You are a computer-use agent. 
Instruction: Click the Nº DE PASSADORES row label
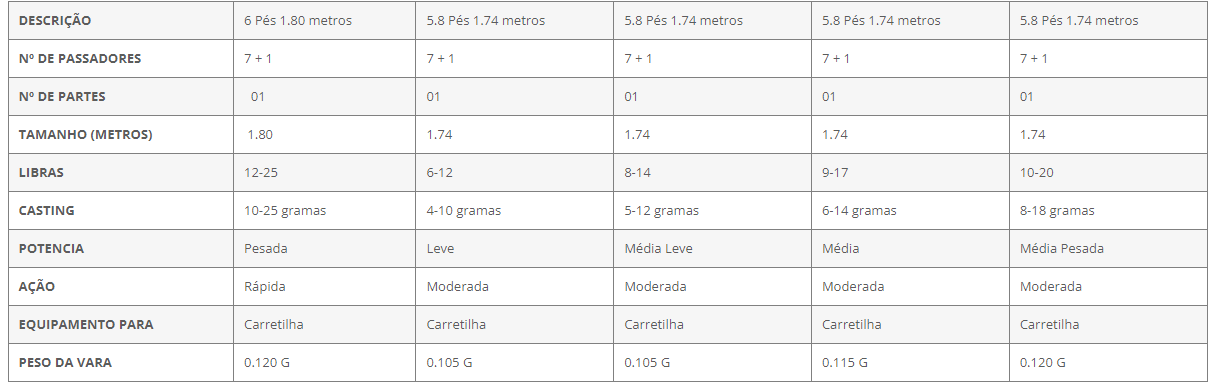click(120, 58)
